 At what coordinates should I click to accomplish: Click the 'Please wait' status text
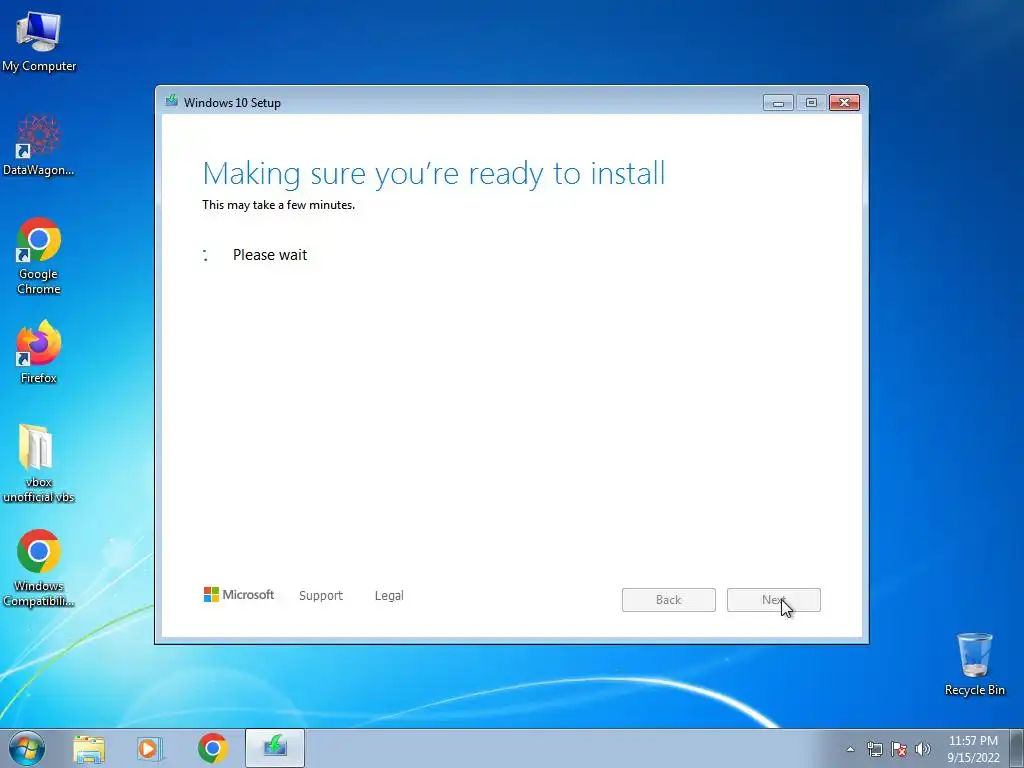pyautogui.click(x=270, y=255)
